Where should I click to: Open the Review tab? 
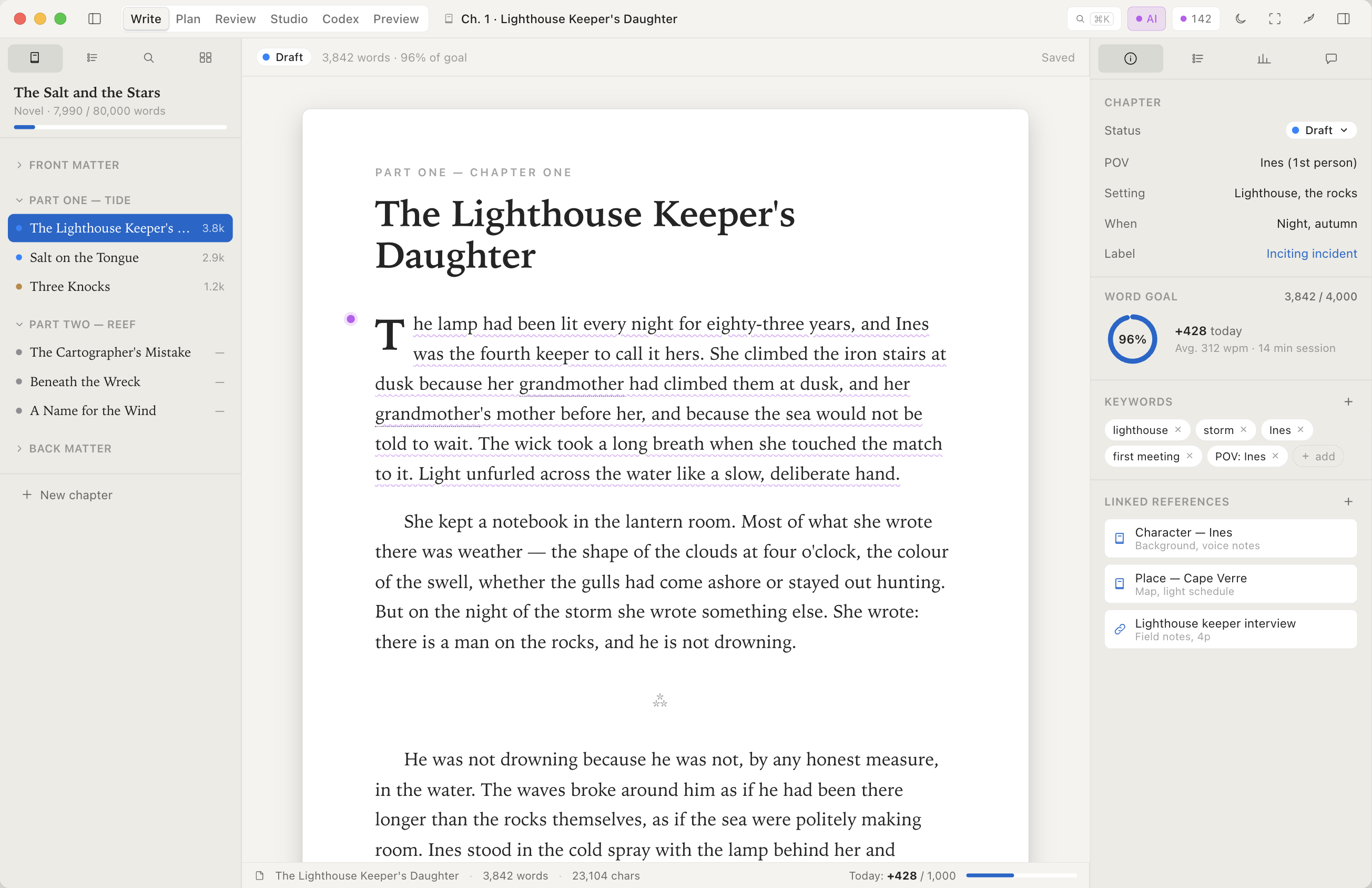coord(235,18)
